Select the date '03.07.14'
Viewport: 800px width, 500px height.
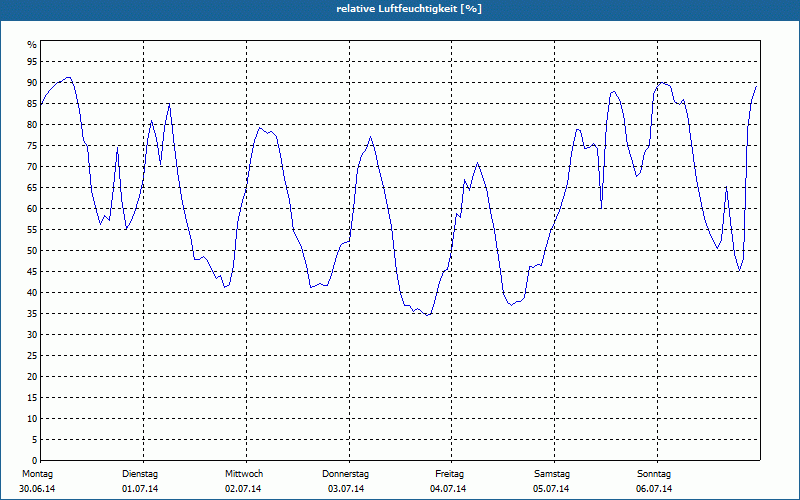coord(346,489)
